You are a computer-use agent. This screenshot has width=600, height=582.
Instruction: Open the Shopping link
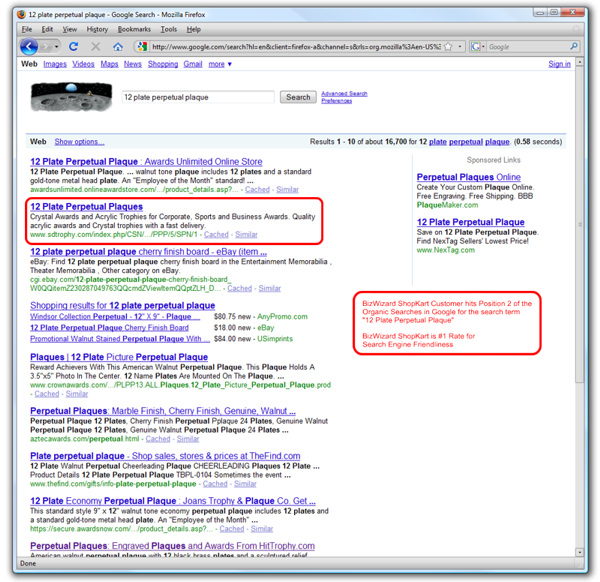pos(163,64)
